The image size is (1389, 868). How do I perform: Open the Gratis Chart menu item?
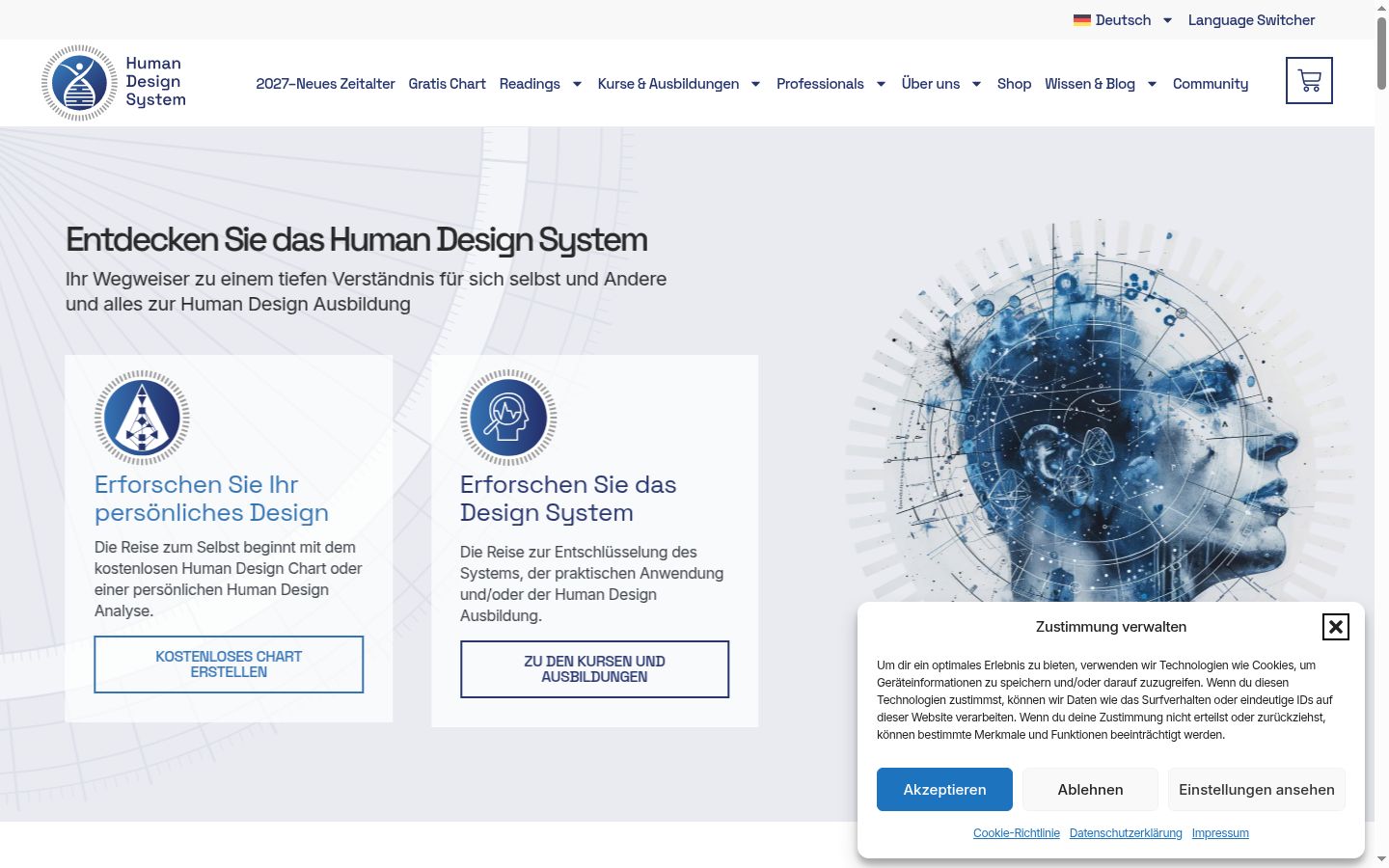click(447, 84)
